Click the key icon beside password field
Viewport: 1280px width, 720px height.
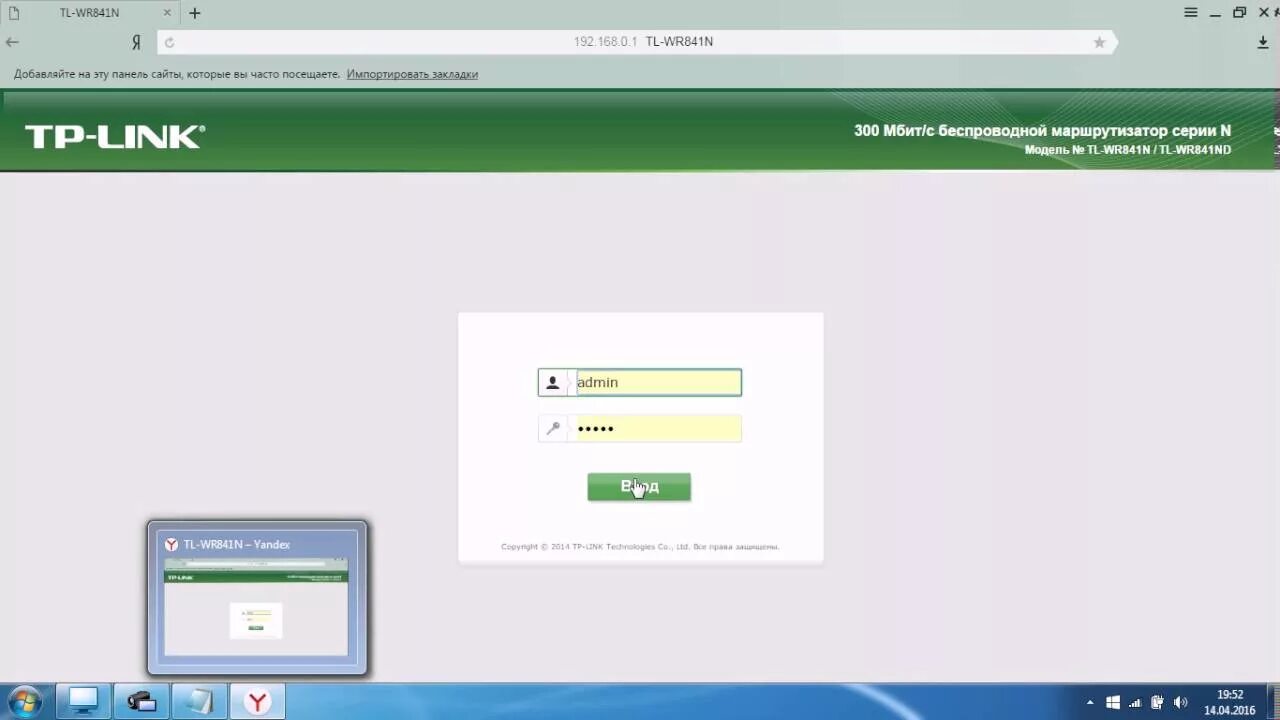(553, 428)
